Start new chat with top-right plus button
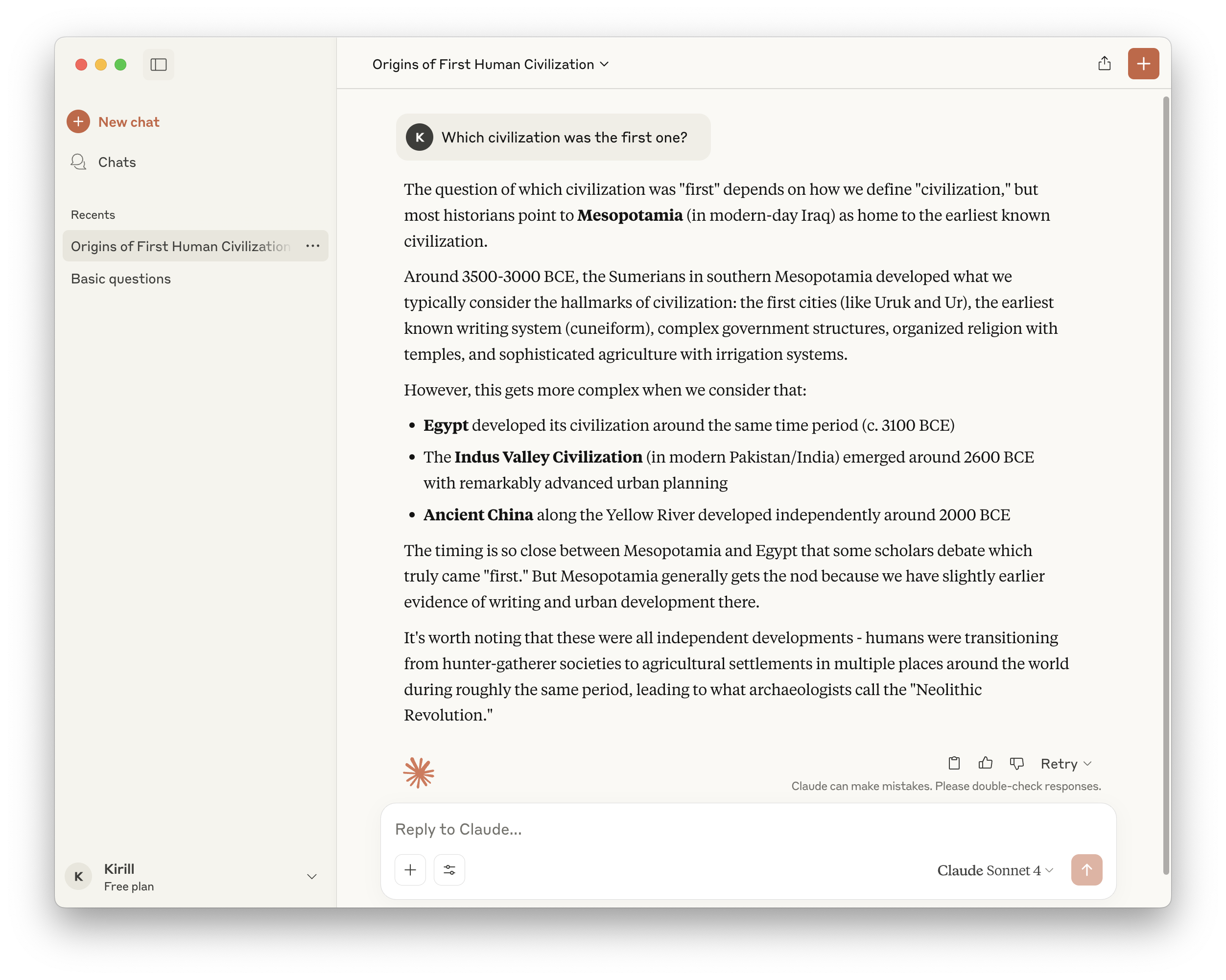 click(x=1143, y=64)
